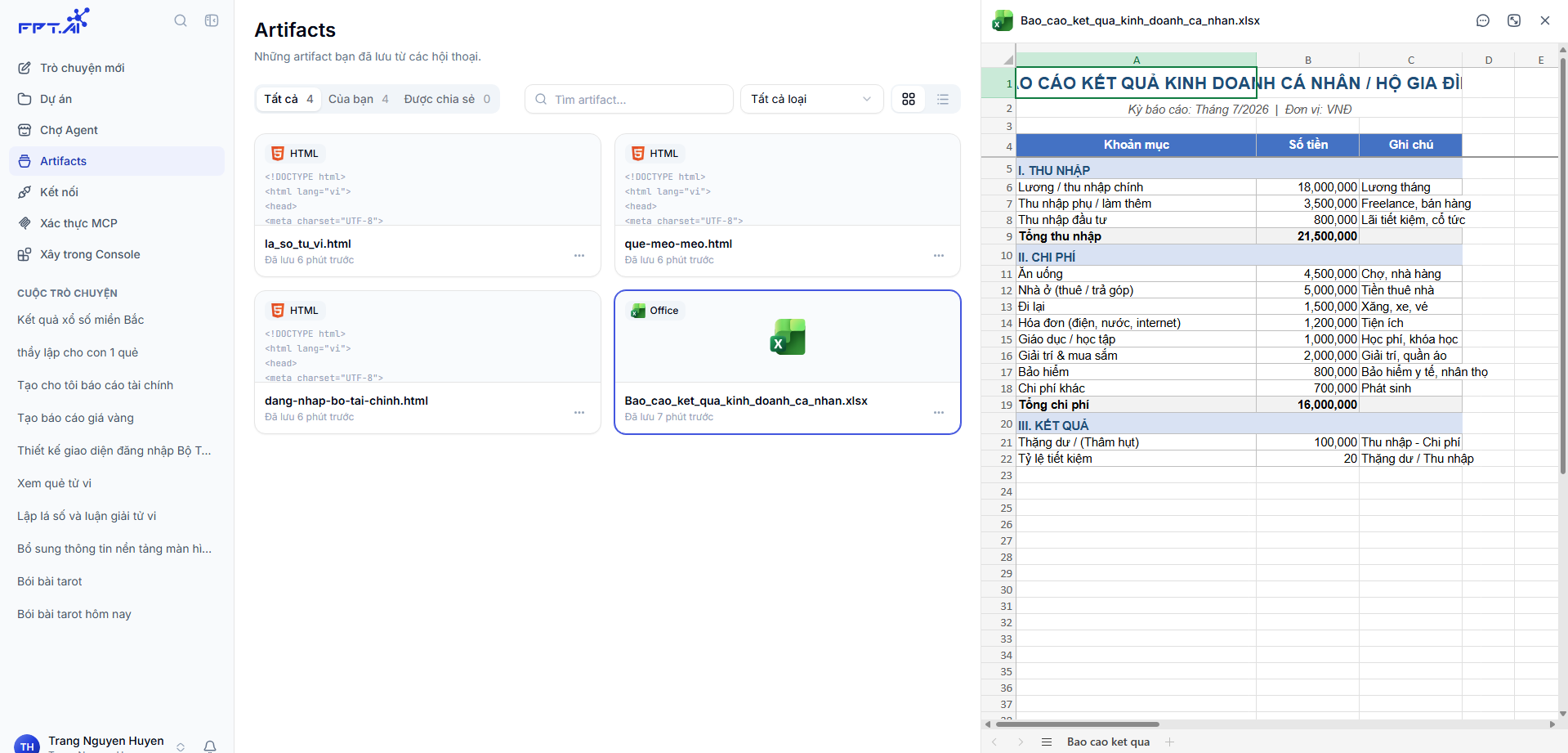Screen dimensions: 1568x753
Task: Open que-meo-meo.html artifact card
Action: [787, 205]
